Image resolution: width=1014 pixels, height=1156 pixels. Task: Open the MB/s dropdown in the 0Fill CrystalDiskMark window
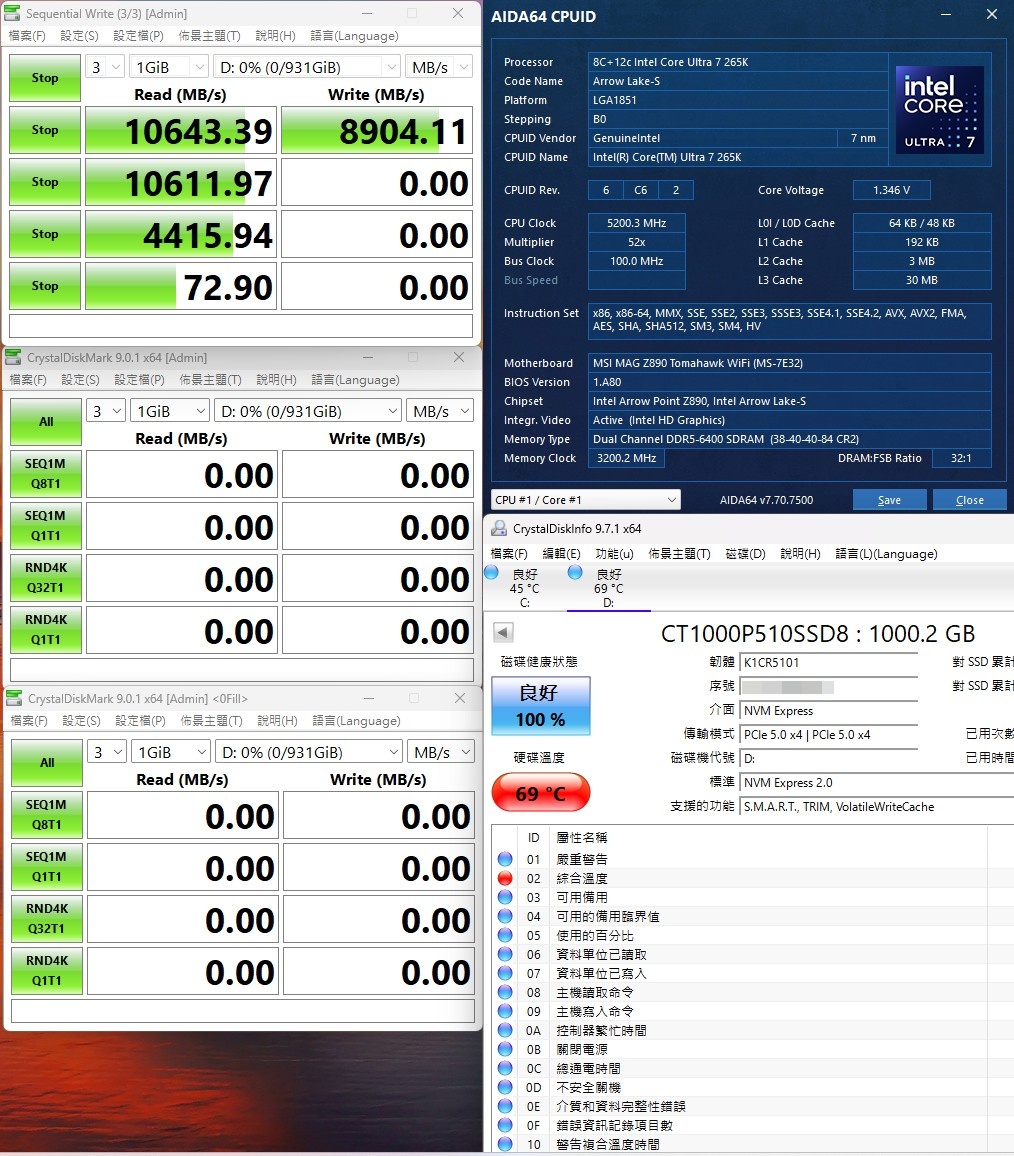[441, 752]
